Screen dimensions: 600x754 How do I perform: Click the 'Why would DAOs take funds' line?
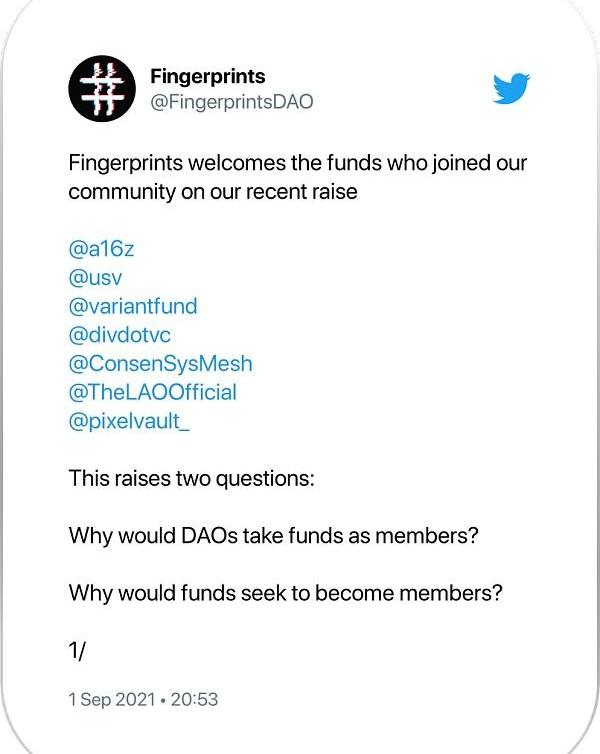(x=274, y=536)
